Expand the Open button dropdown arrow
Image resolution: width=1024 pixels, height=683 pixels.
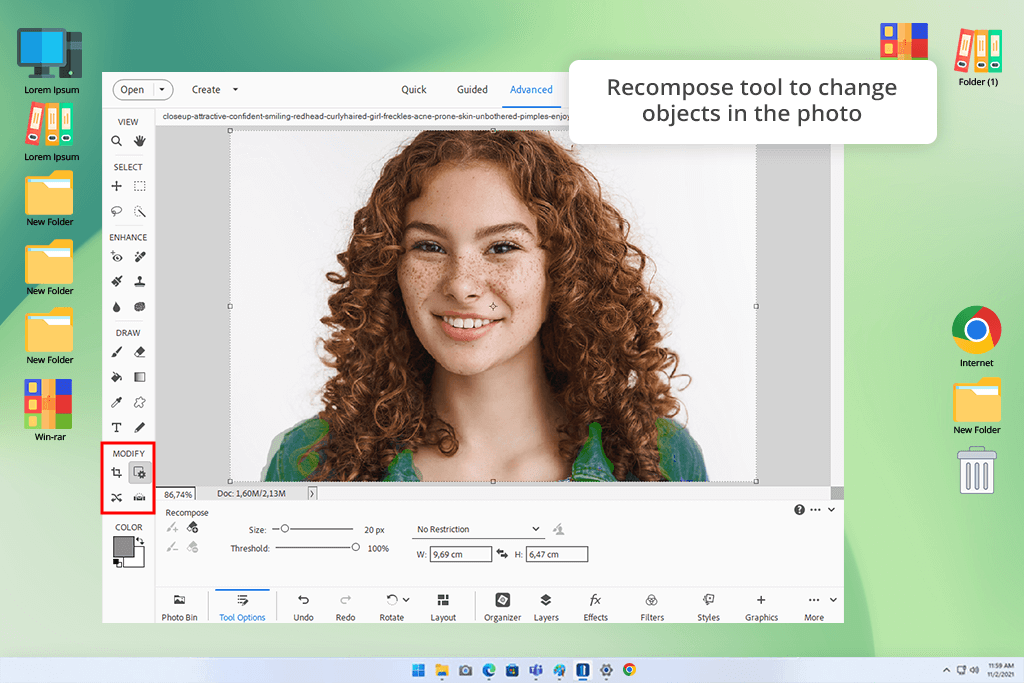click(161, 90)
